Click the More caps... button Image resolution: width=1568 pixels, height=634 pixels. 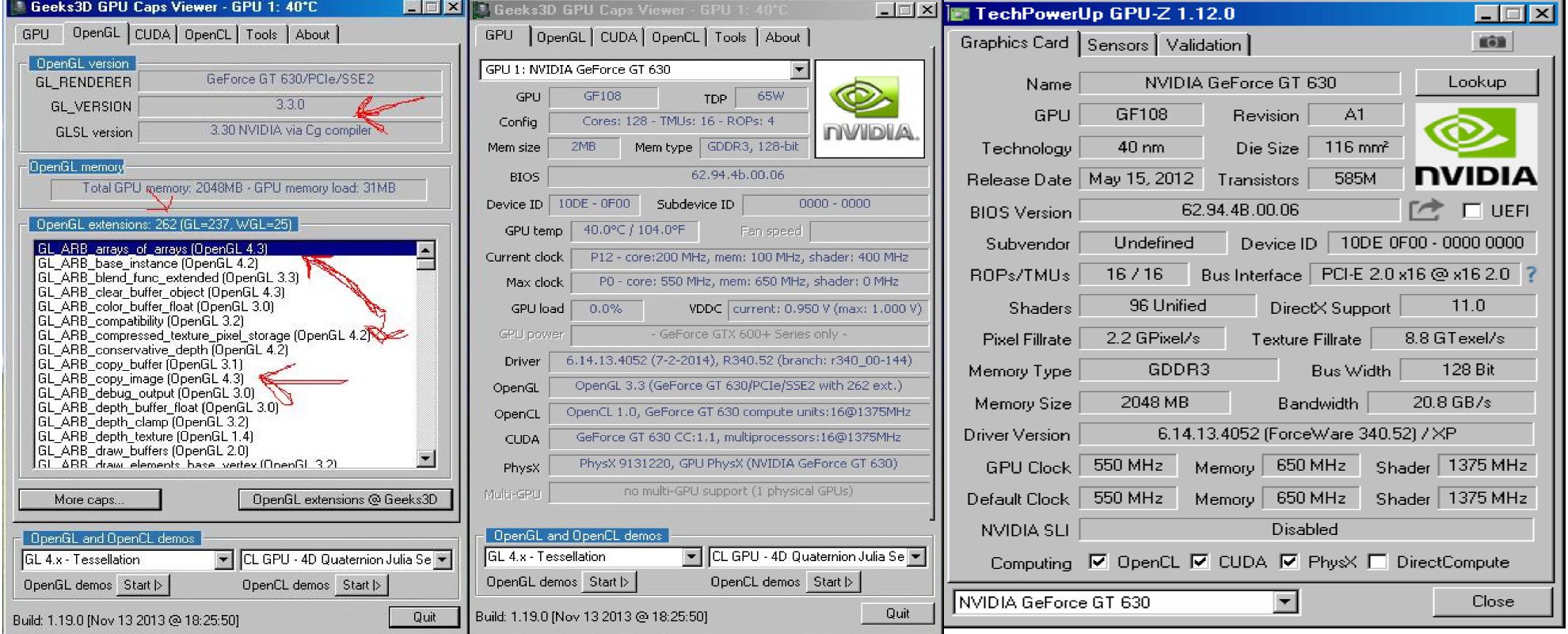point(89,499)
